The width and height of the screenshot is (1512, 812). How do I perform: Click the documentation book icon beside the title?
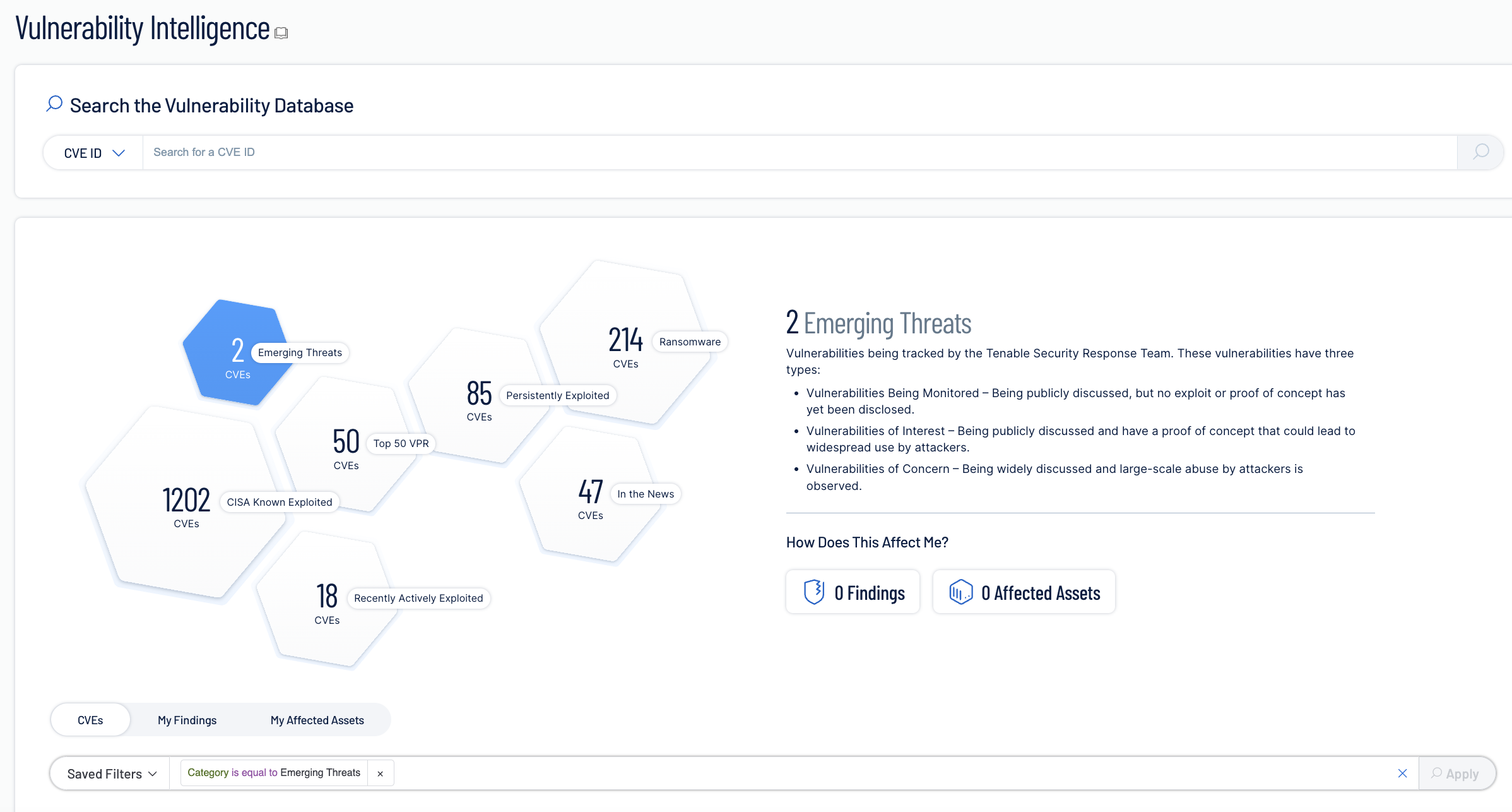(281, 33)
